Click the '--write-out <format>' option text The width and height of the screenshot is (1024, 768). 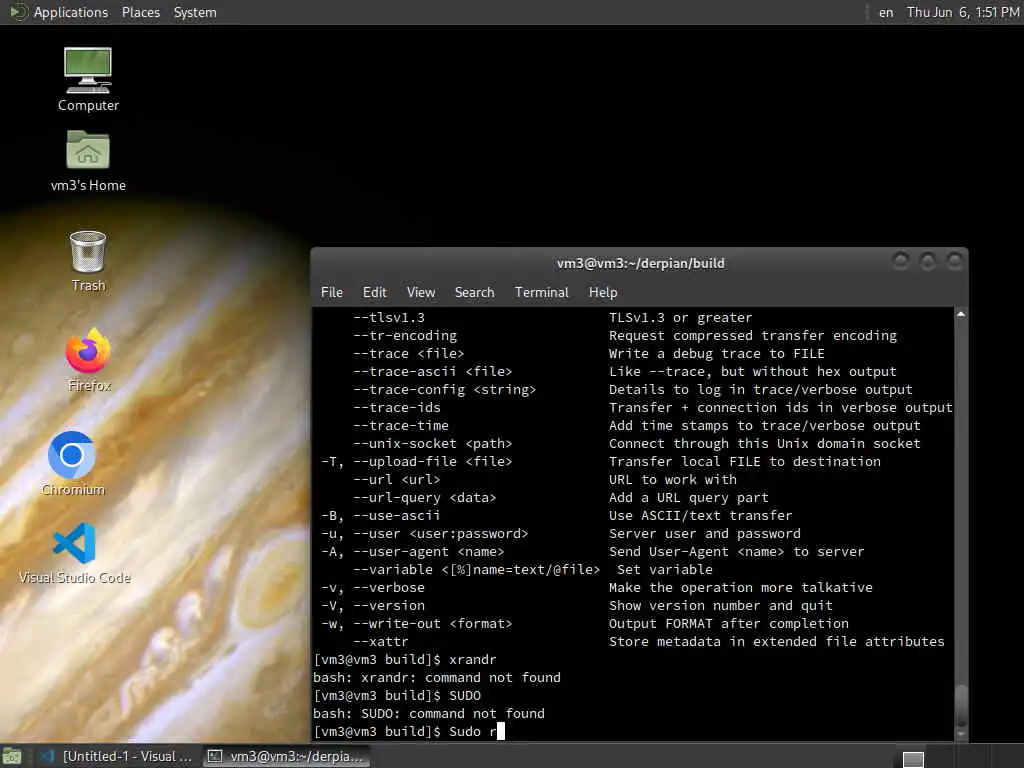tap(432, 623)
